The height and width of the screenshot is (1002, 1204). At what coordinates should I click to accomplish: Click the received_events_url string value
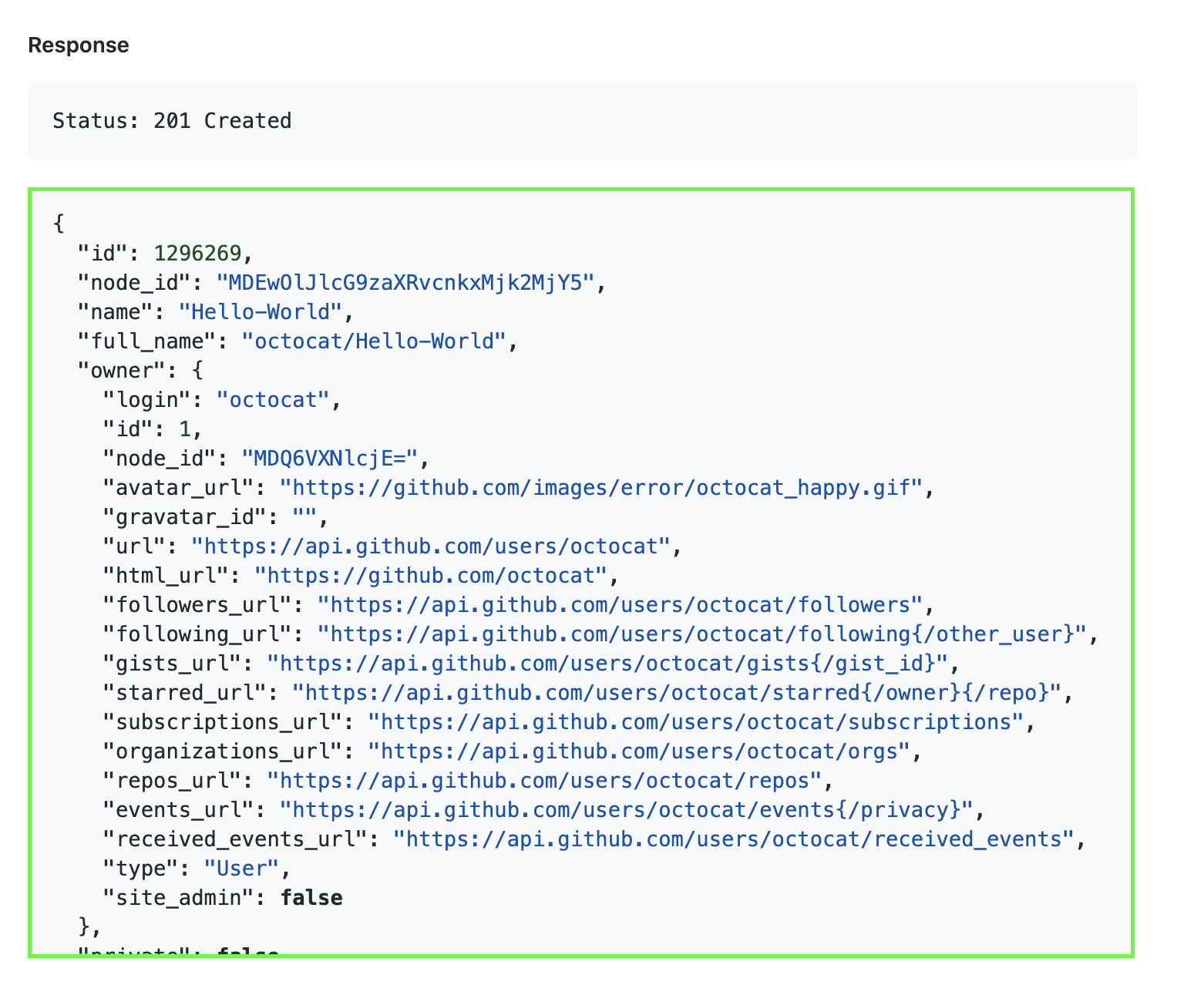tap(734, 839)
